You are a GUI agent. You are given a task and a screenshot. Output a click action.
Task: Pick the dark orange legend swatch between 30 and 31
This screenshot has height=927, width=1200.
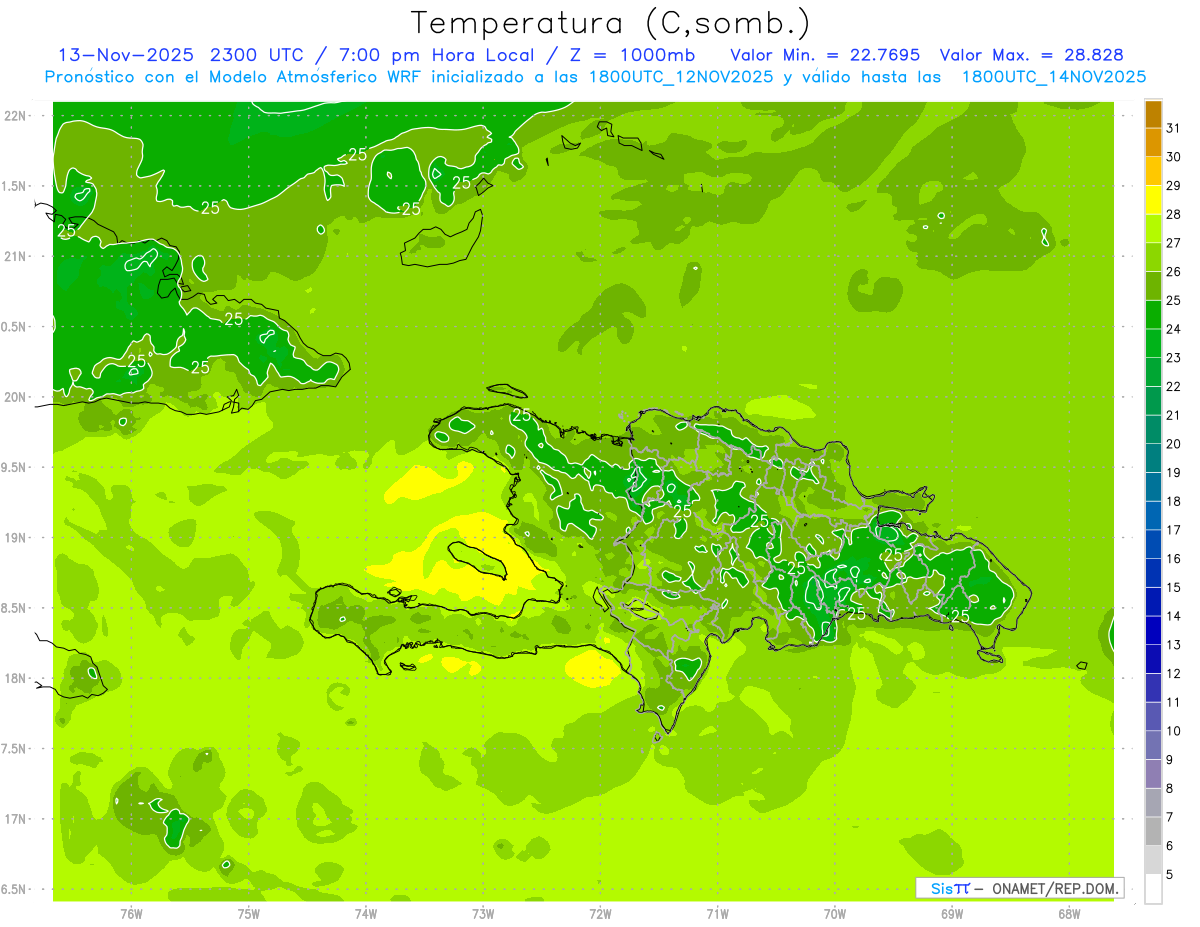tap(1153, 143)
